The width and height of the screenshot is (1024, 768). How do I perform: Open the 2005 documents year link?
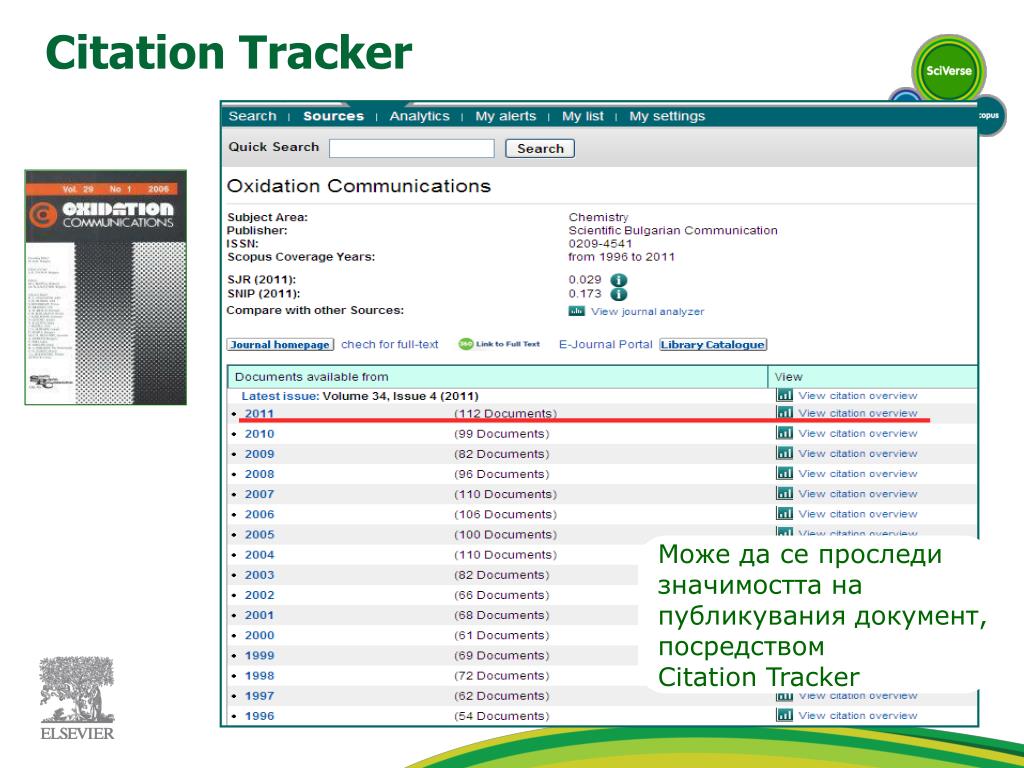click(259, 535)
